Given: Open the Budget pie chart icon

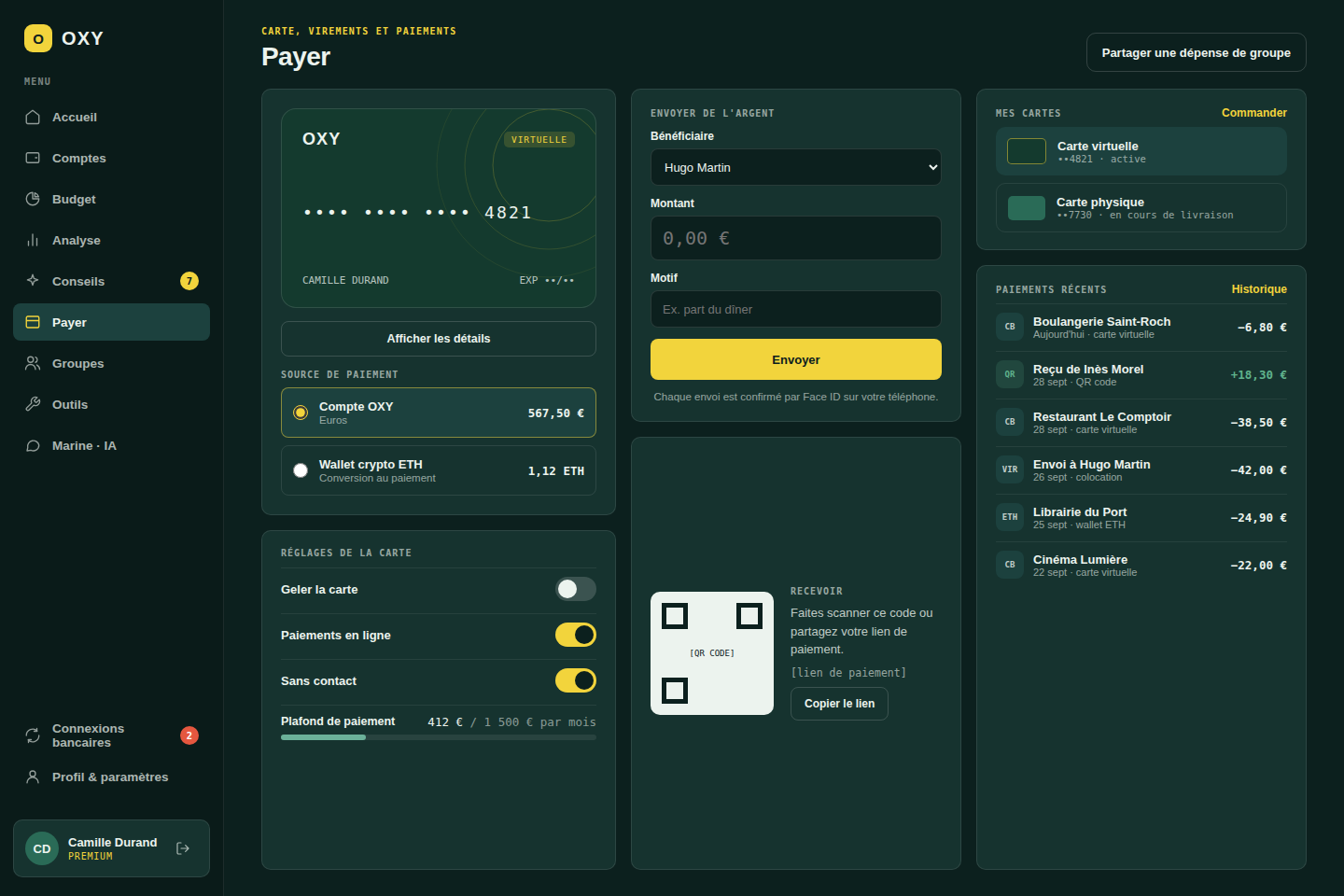Looking at the screenshot, I should [33, 199].
